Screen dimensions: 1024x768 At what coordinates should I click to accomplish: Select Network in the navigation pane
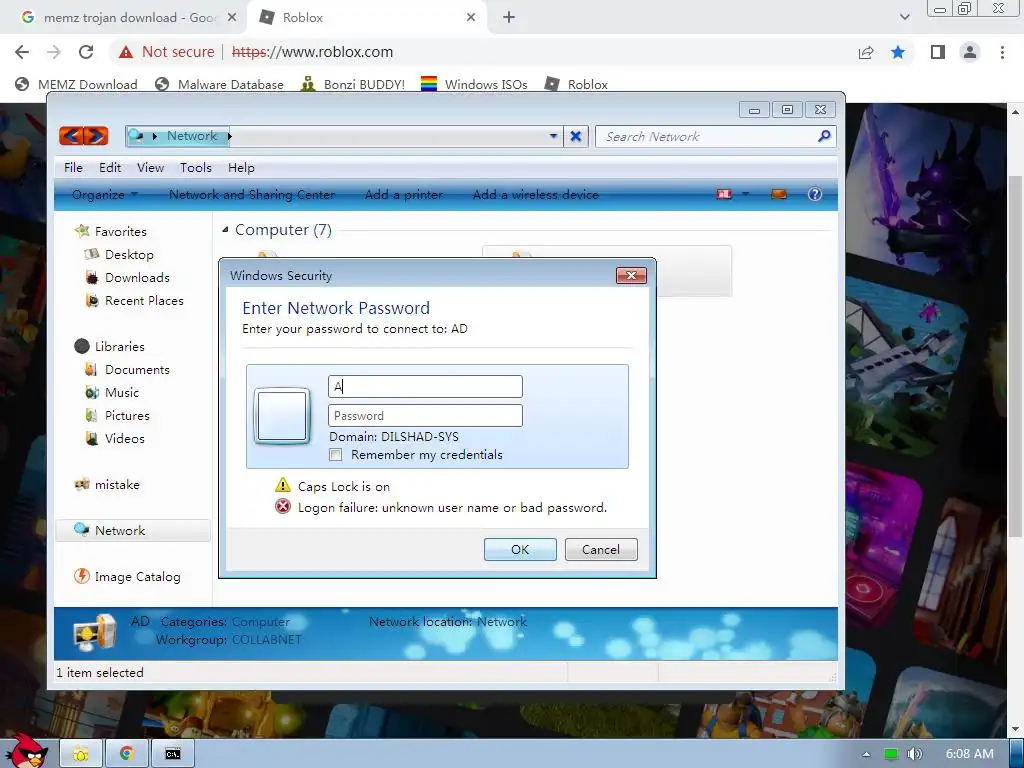coord(133,530)
